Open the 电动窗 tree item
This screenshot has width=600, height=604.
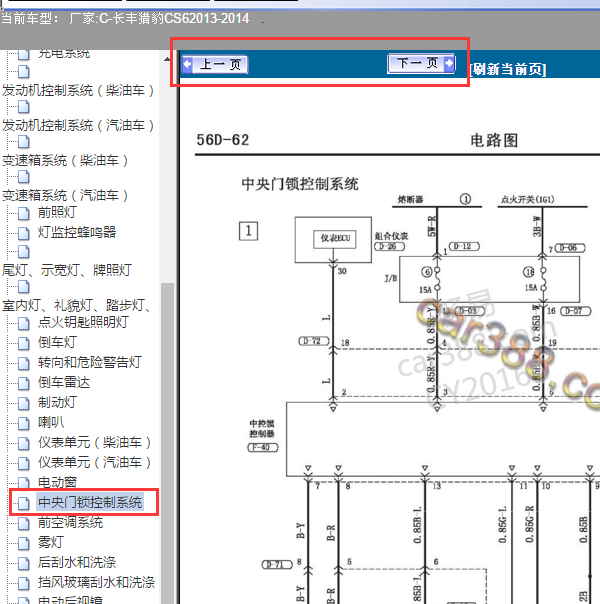tap(57, 482)
